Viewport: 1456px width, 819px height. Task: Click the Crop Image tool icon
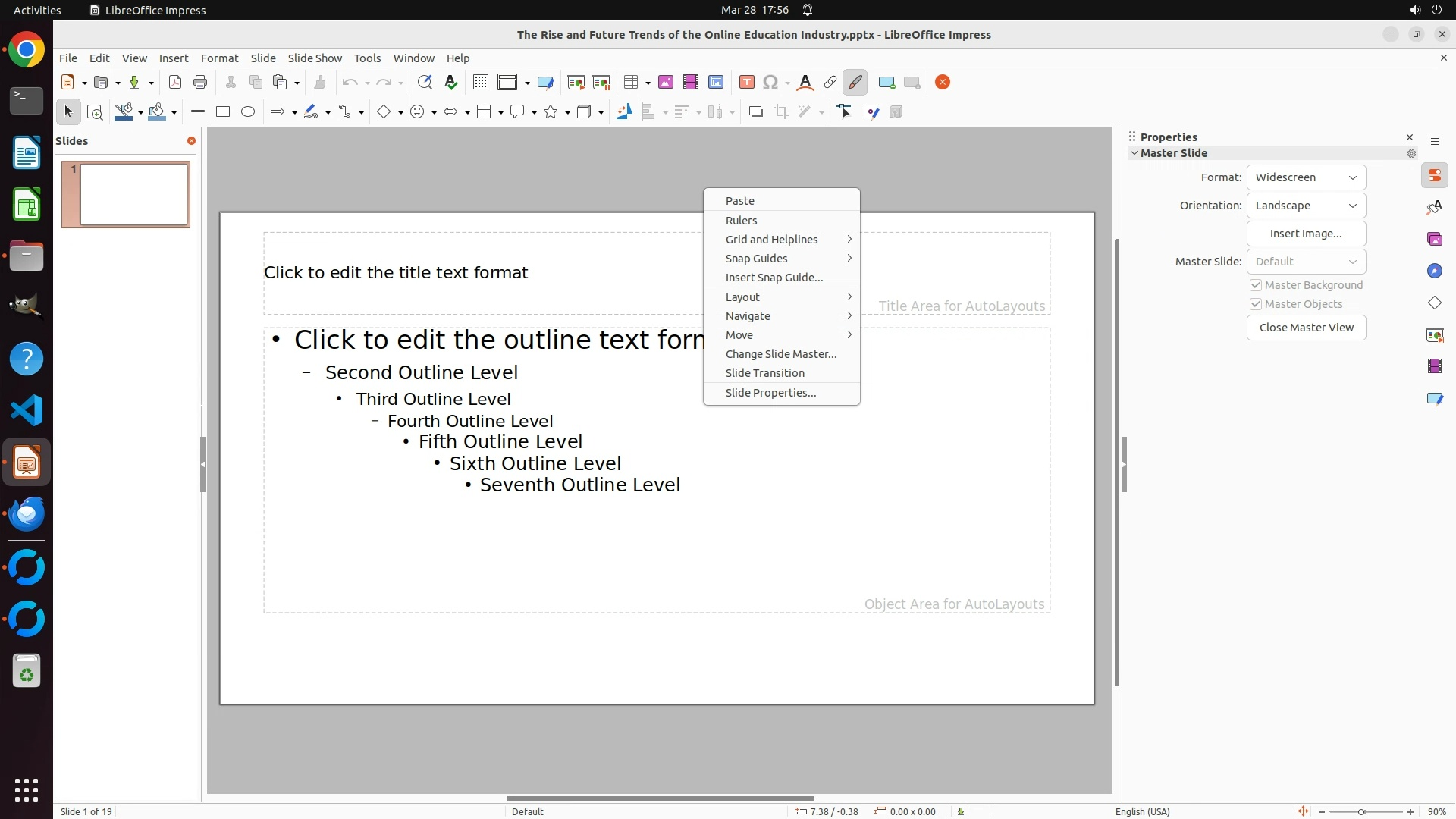coord(780,112)
